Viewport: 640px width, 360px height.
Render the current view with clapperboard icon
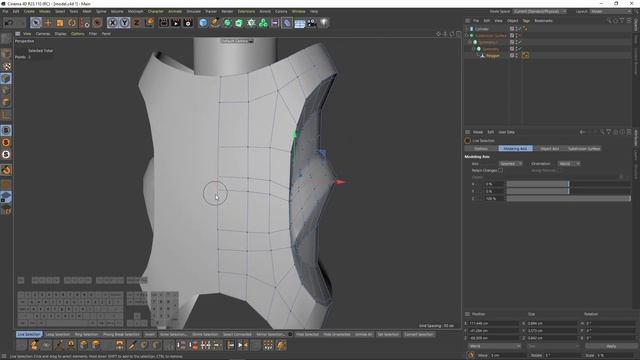click(164, 23)
